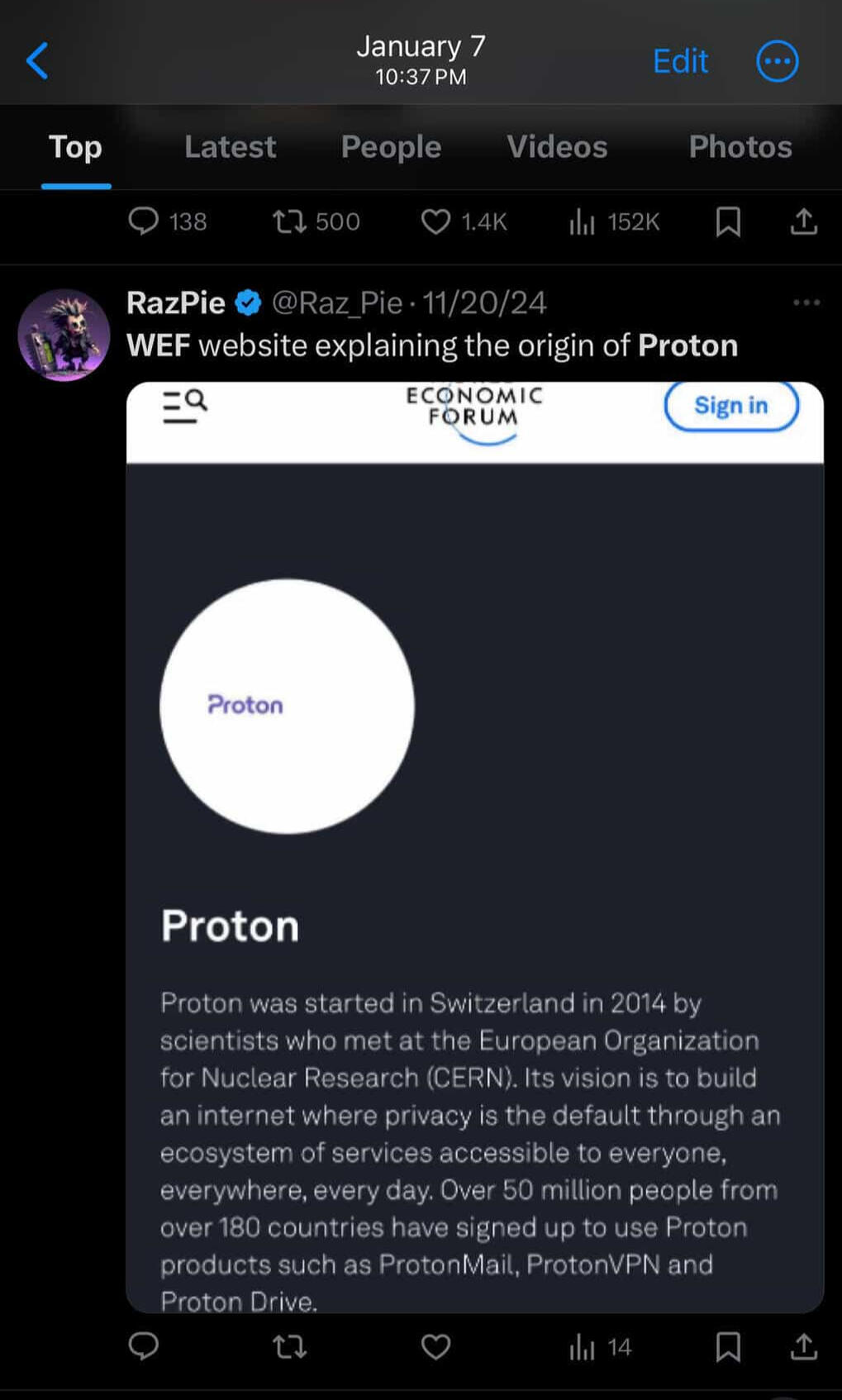The height and width of the screenshot is (1400, 842).
Task: Repost the tweet with 500 reposts
Action: coord(290,221)
